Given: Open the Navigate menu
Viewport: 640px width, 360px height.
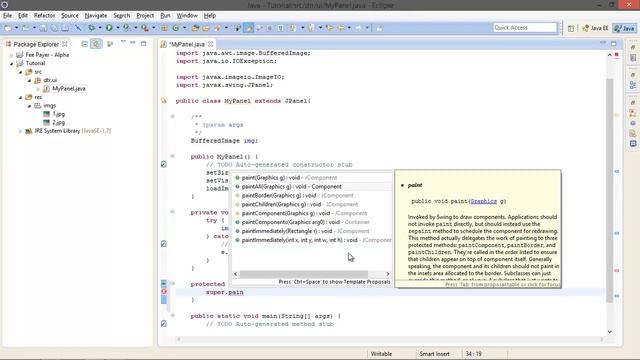Looking at the screenshot, I should pyautogui.click(x=96, y=16).
